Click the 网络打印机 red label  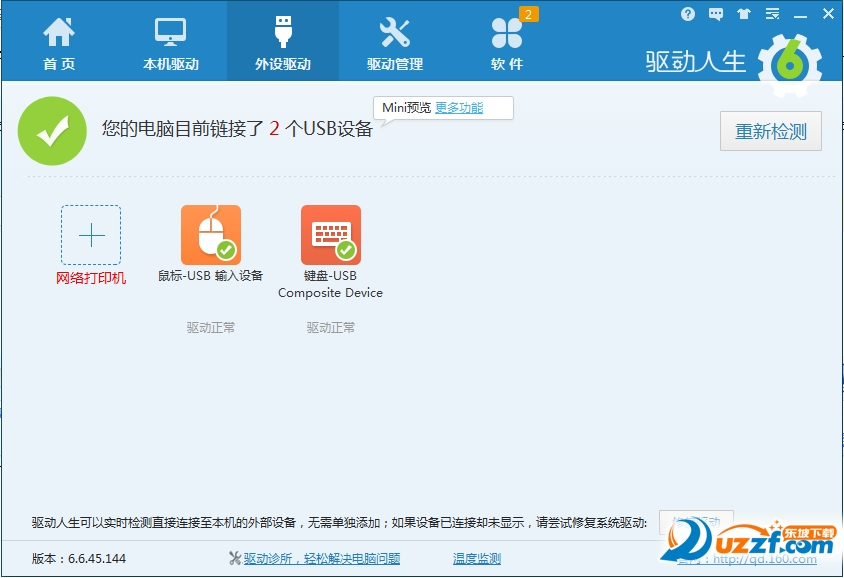tap(91, 277)
